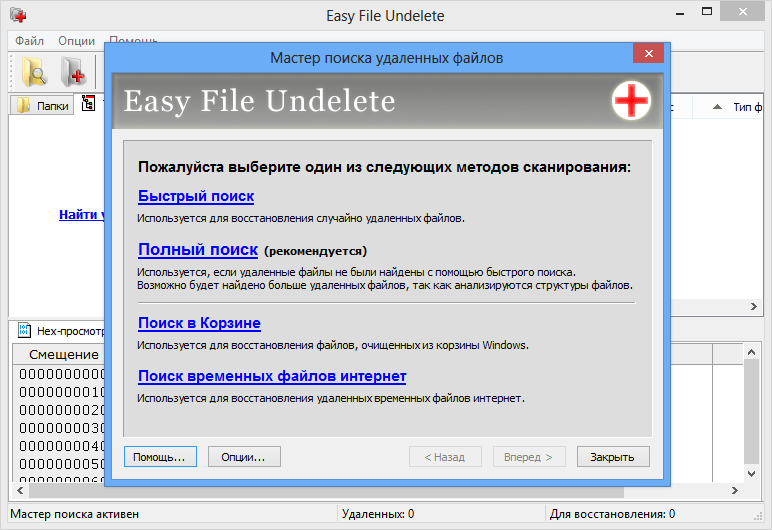Click sort arrow beside Тип ф column
Screen dimensions: 772x530
tap(717, 107)
